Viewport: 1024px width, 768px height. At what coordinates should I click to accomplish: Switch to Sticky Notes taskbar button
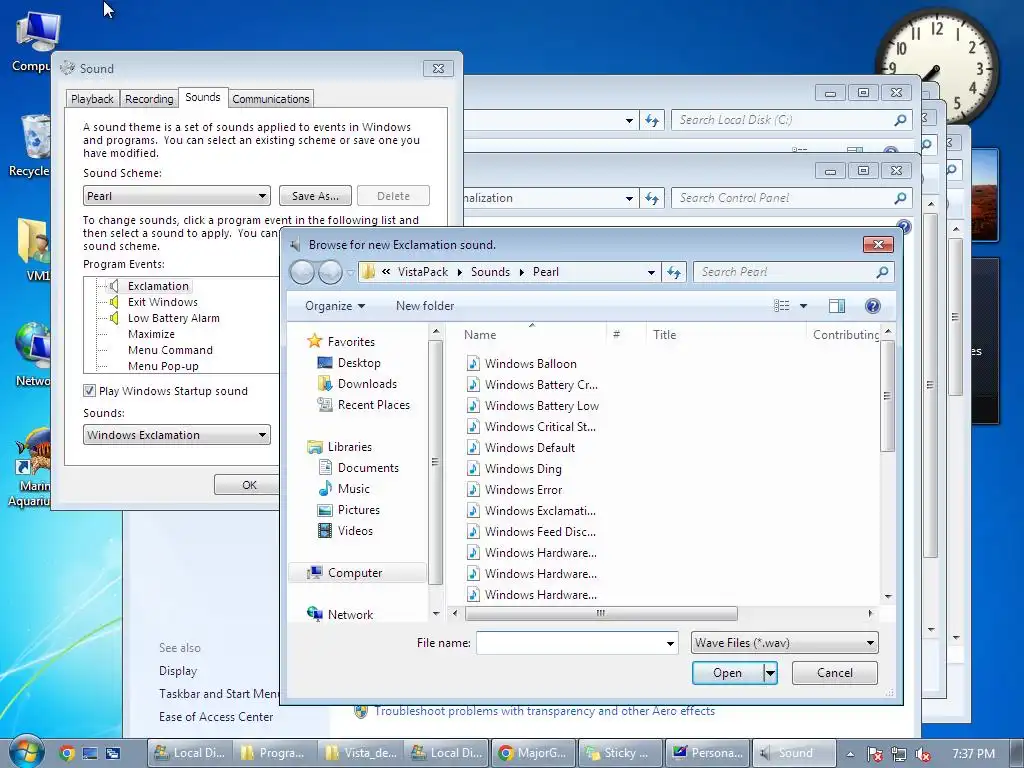620,753
